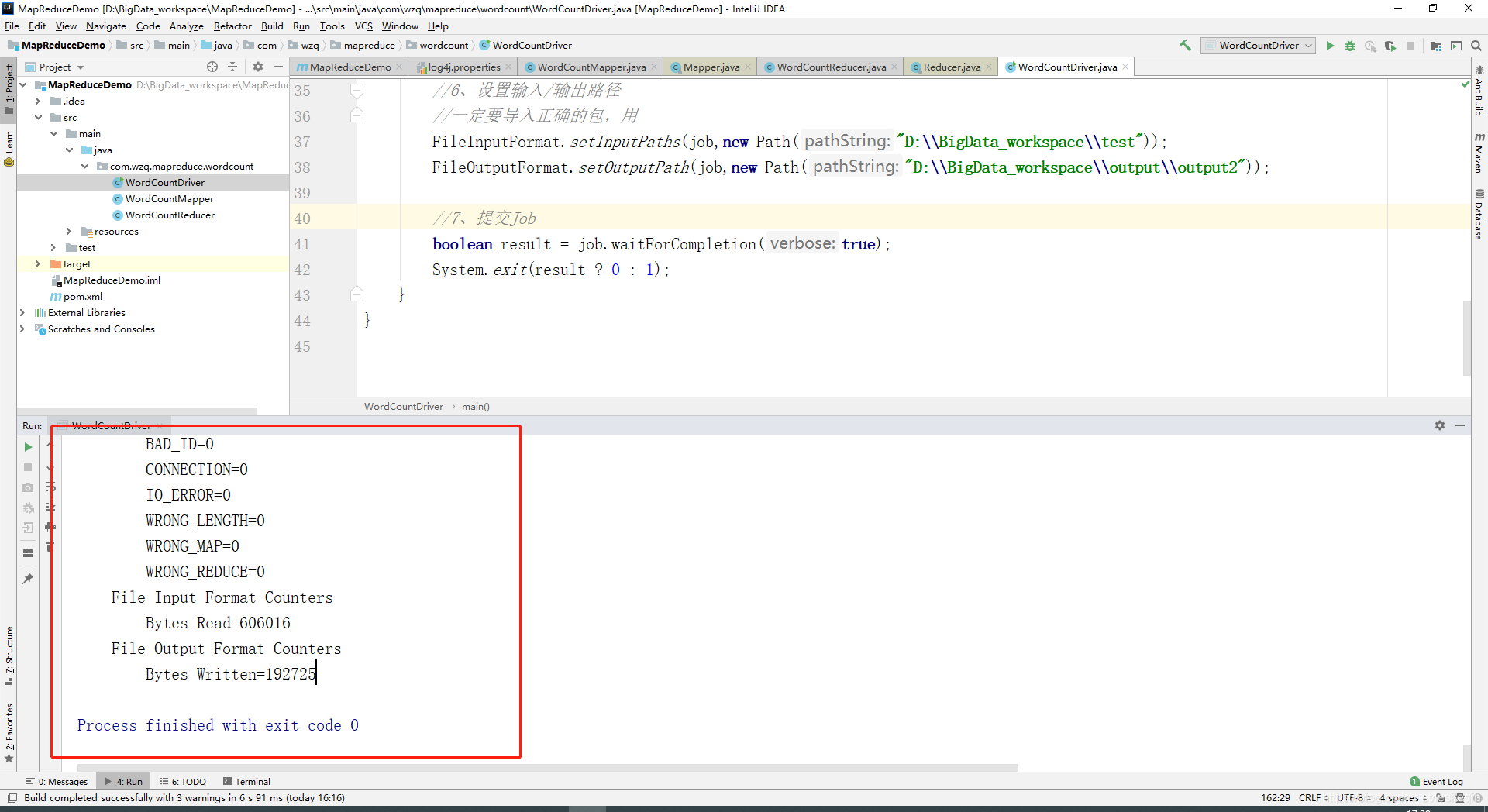The width and height of the screenshot is (1488, 812).
Task: Rerun WordCountDriver in the Run panel
Action: (28, 447)
